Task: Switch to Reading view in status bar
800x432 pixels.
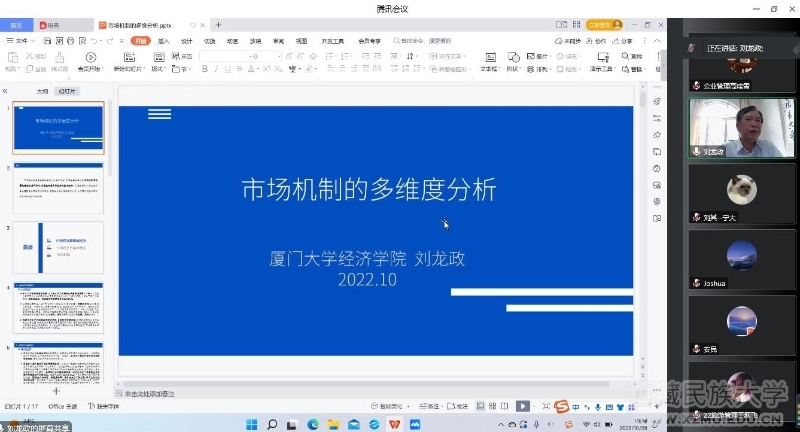Action: [505, 406]
